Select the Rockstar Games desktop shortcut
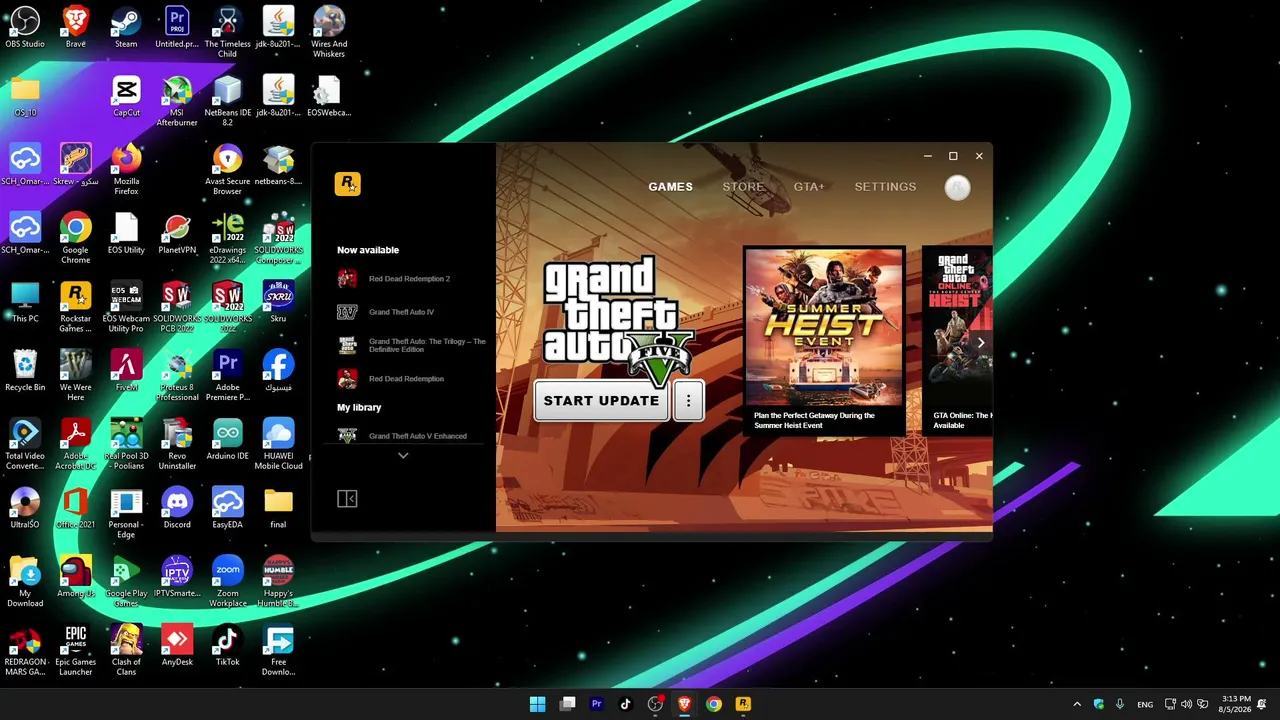 pos(76,307)
